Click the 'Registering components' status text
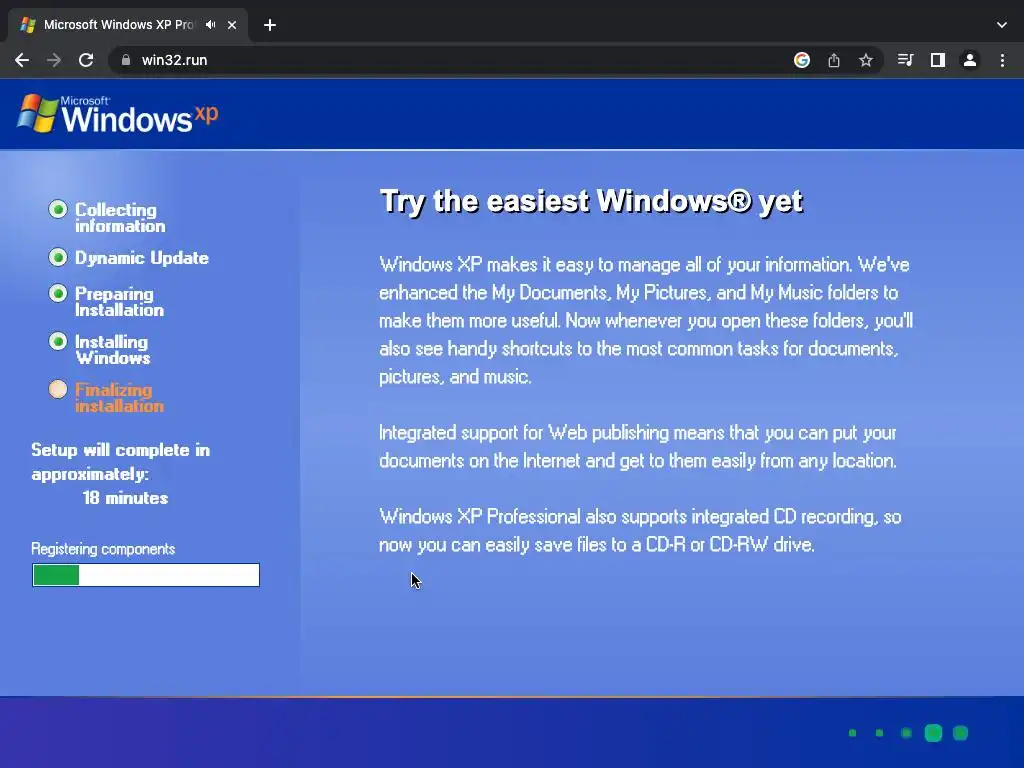The height and width of the screenshot is (768, 1024). [x=103, y=549]
